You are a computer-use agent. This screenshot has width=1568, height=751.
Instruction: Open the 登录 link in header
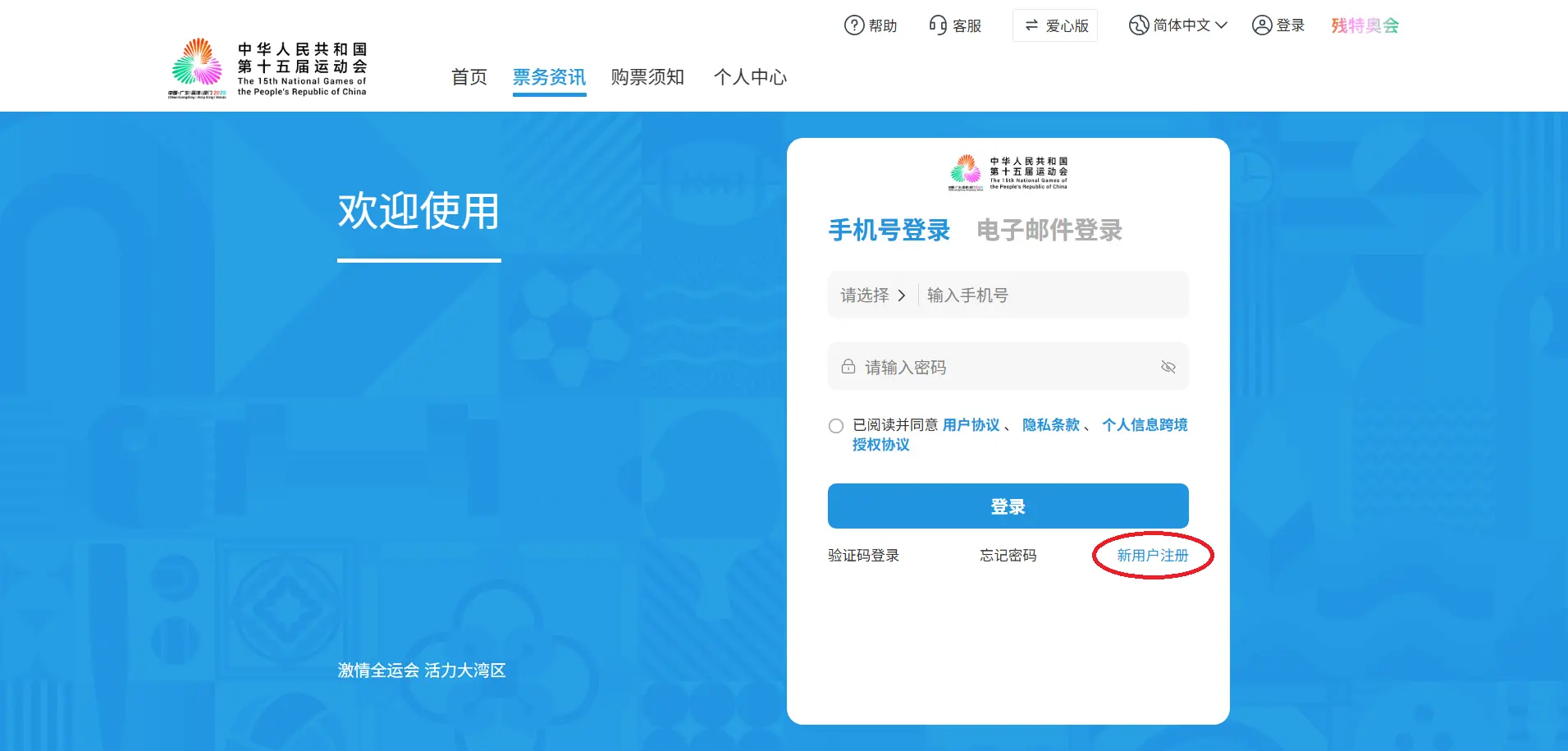(1291, 25)
